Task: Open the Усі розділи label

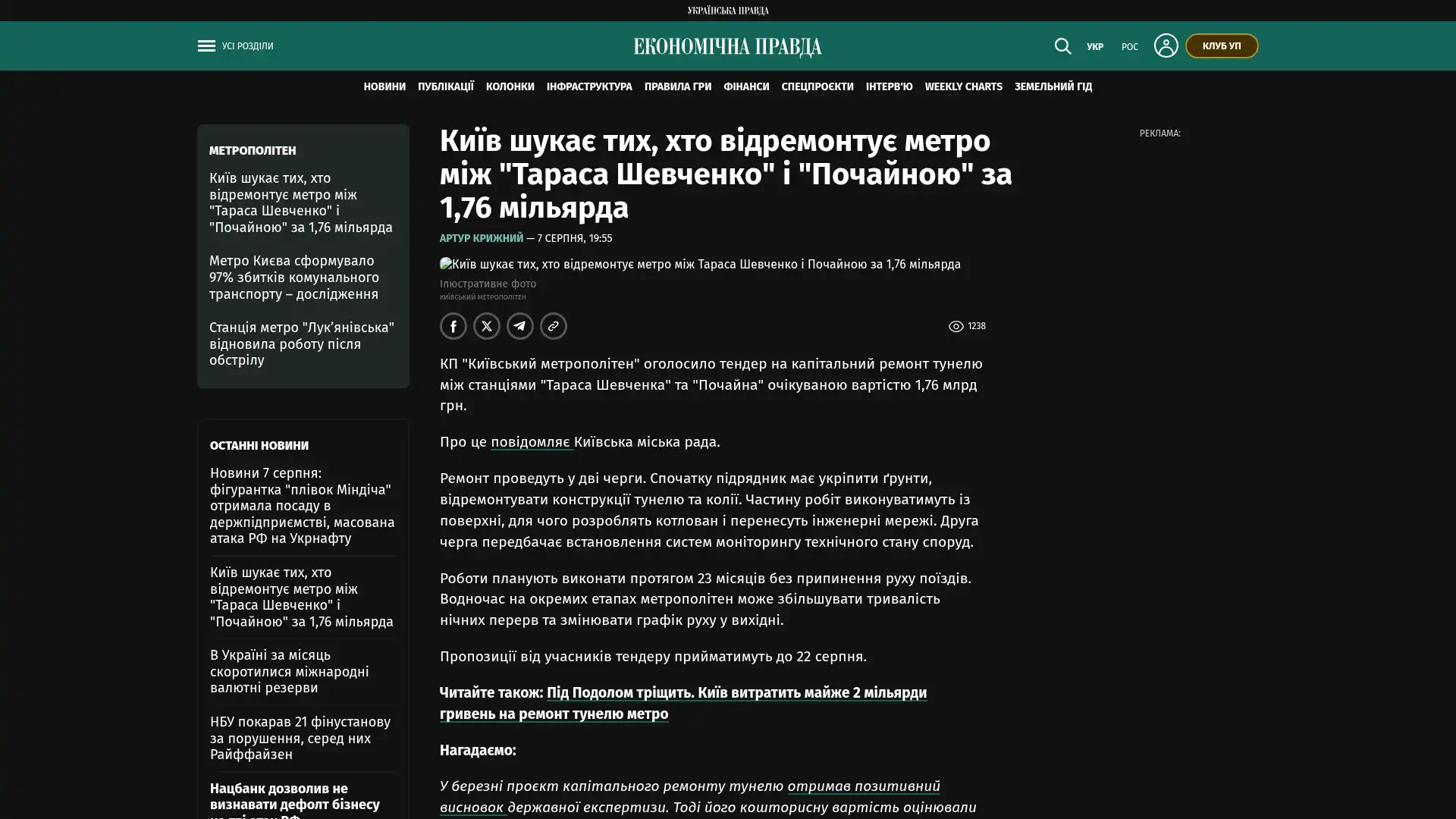Action: point(248,45)
